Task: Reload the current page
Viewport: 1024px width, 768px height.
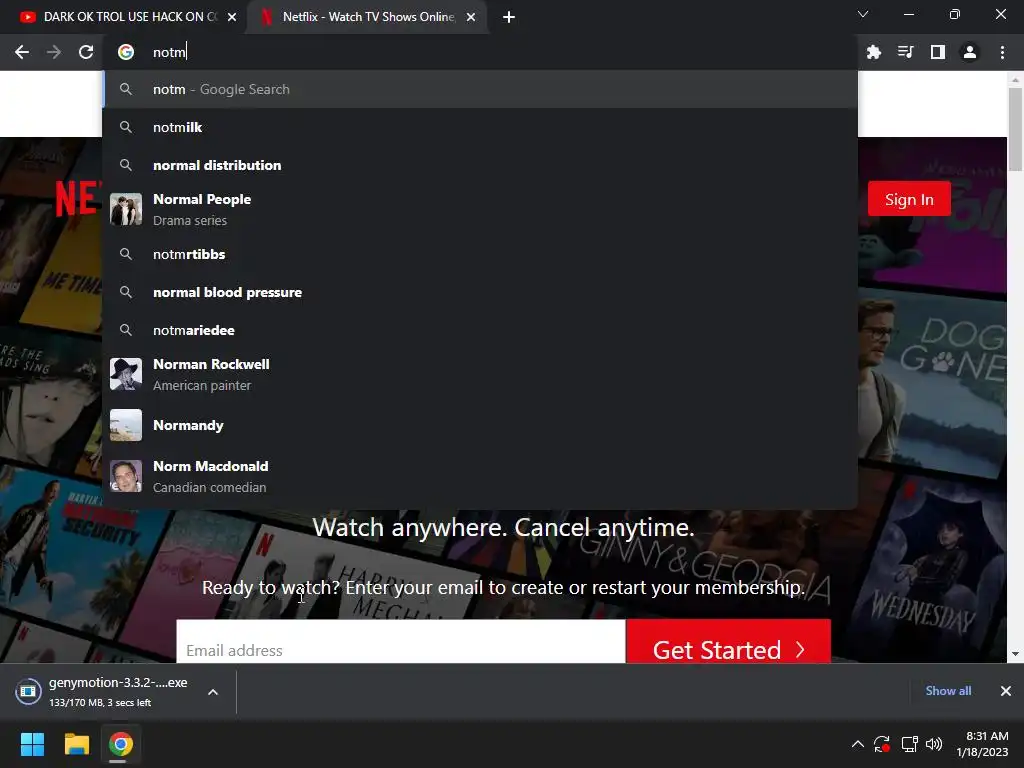Action: point(86,52)
